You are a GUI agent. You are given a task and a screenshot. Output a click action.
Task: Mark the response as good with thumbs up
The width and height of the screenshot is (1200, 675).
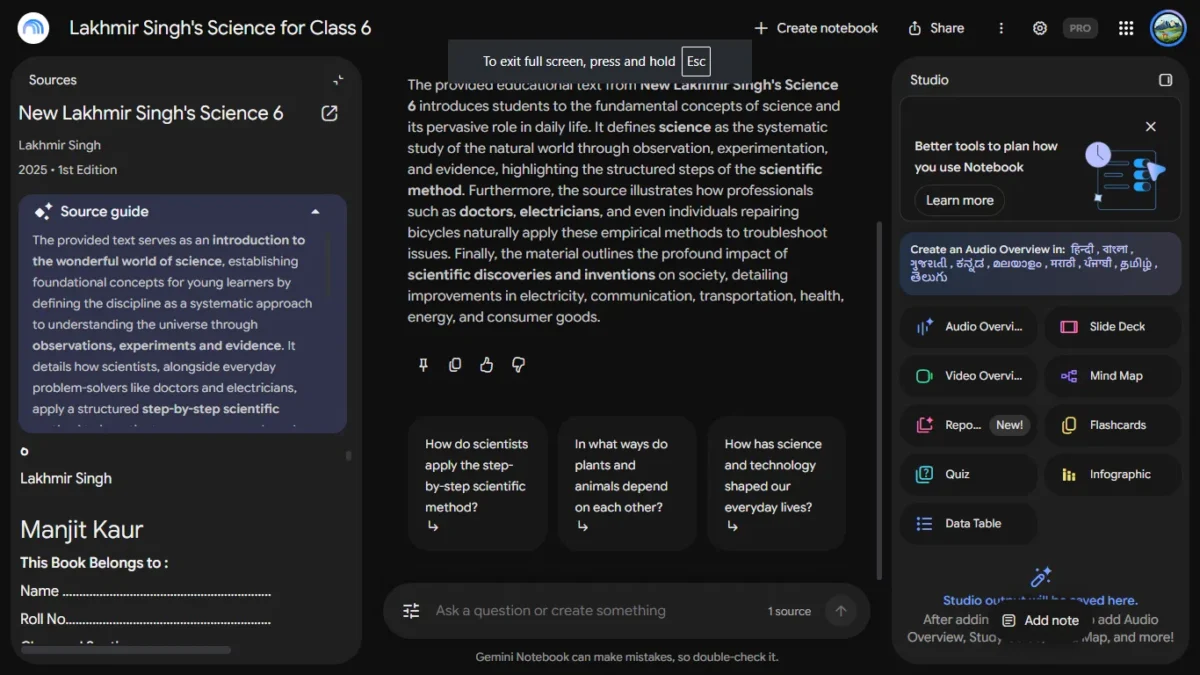(487, 365)
